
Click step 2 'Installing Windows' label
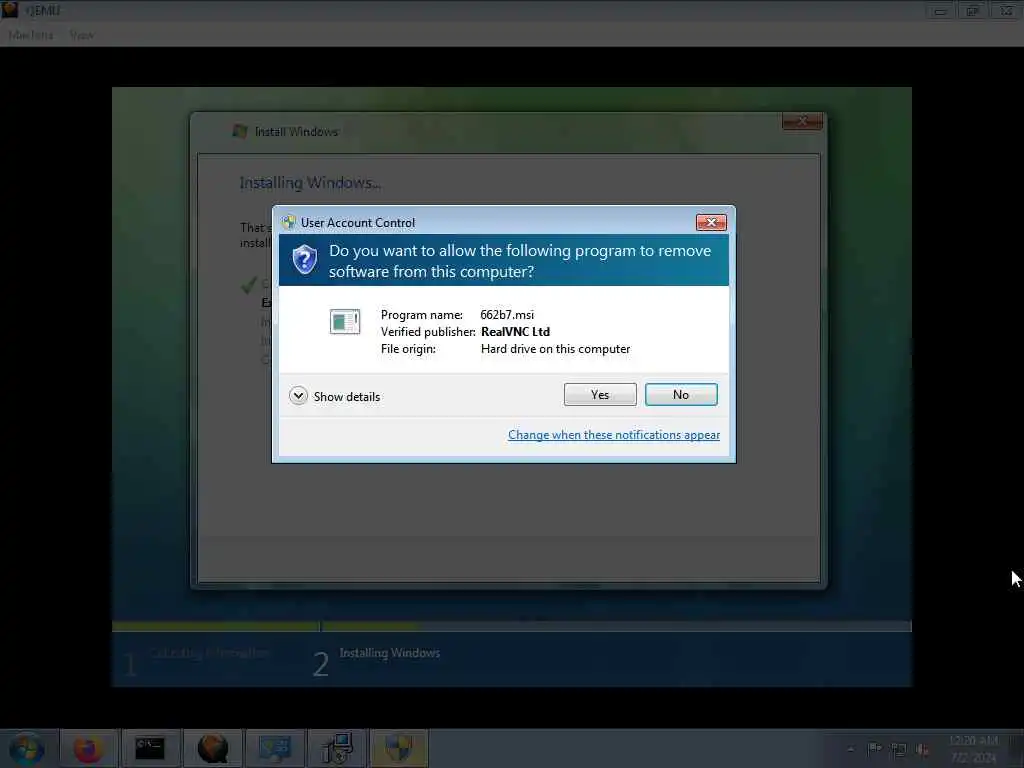389,652
